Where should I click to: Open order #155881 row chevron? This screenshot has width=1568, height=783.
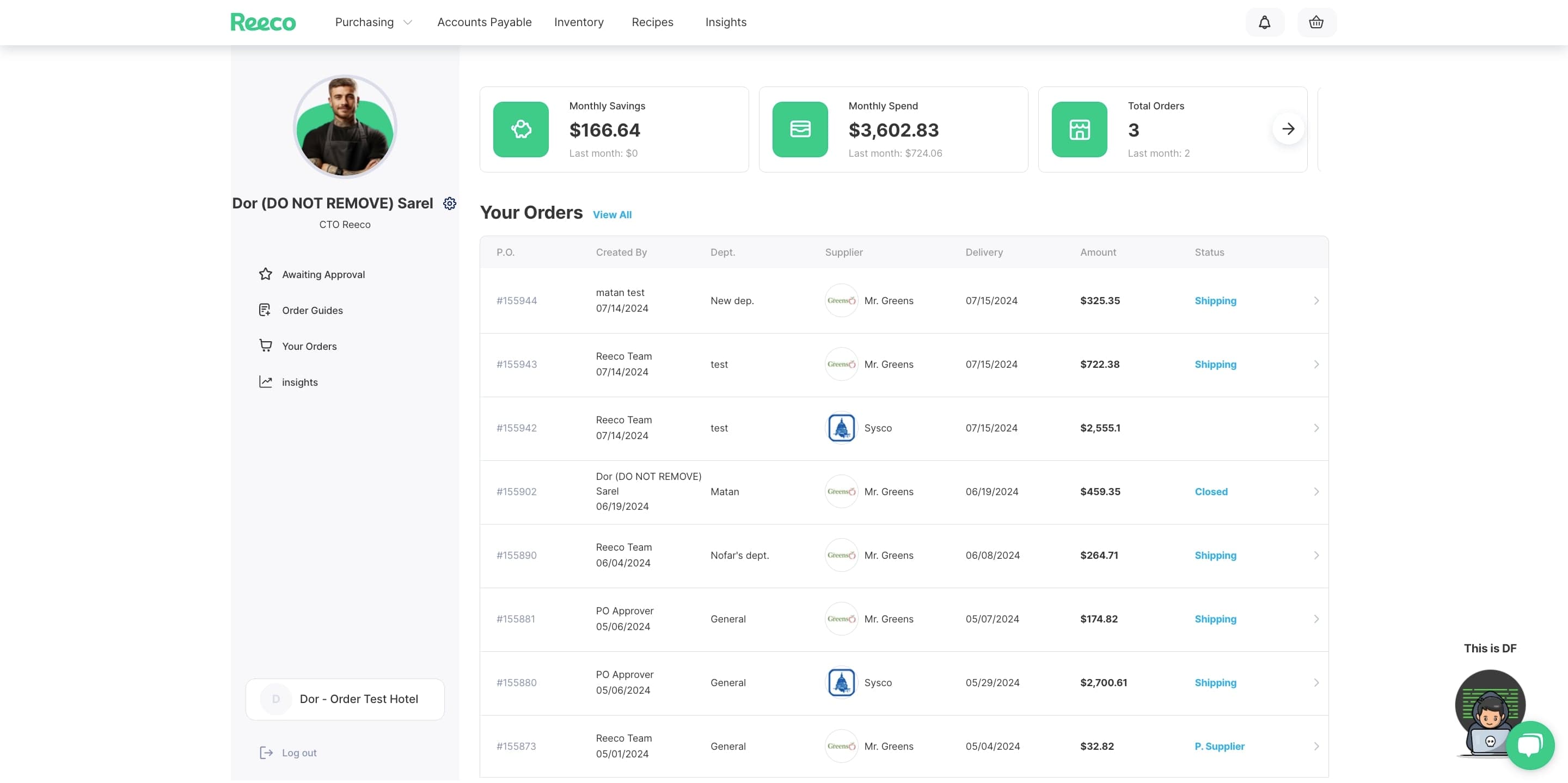(1316, 619)
